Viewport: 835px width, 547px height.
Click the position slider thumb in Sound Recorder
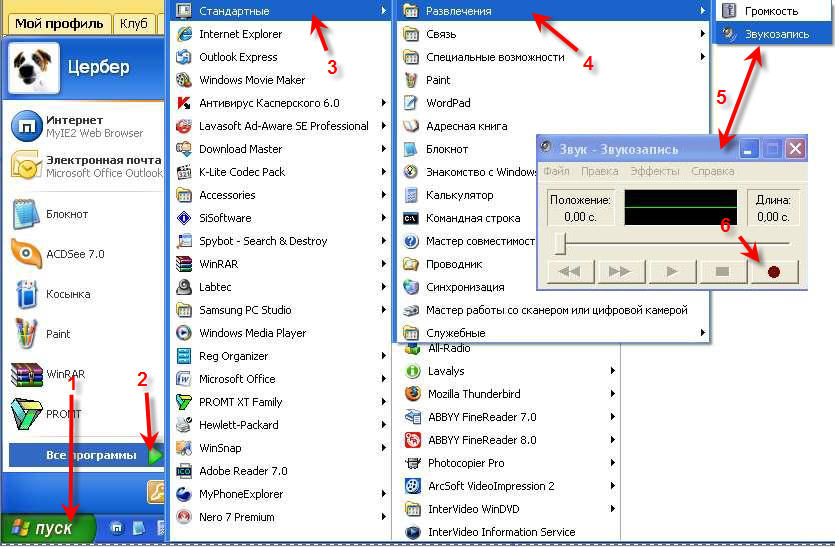(559, 243)
